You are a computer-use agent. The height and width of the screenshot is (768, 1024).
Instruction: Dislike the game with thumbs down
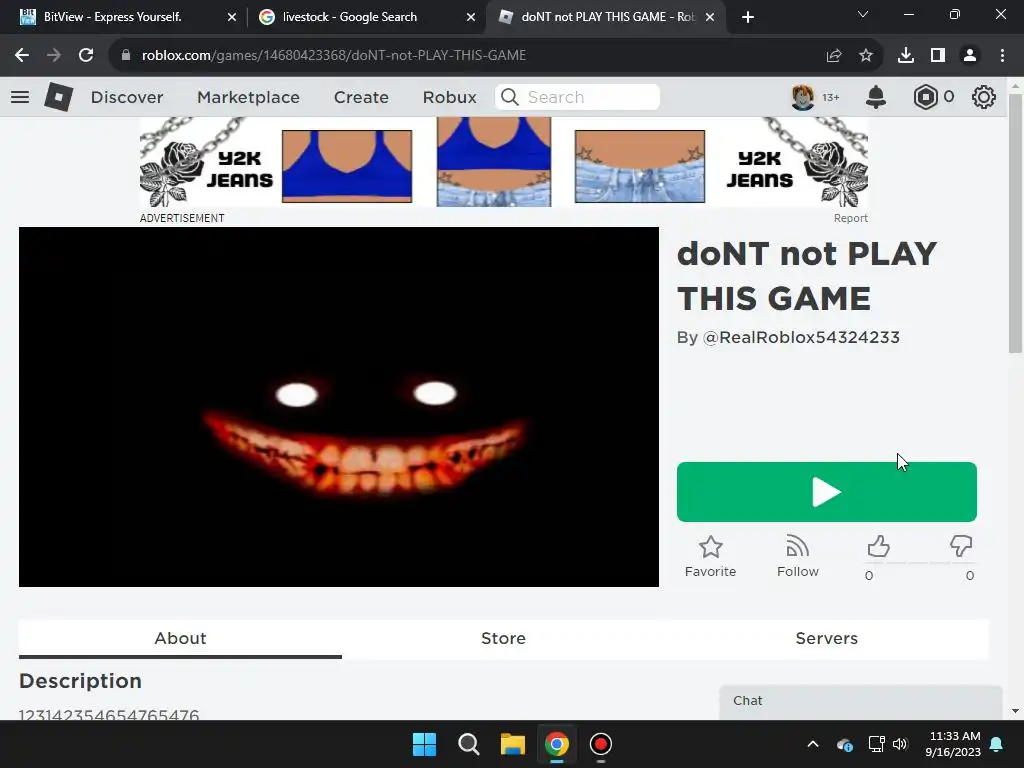click(x=961, y=547)
